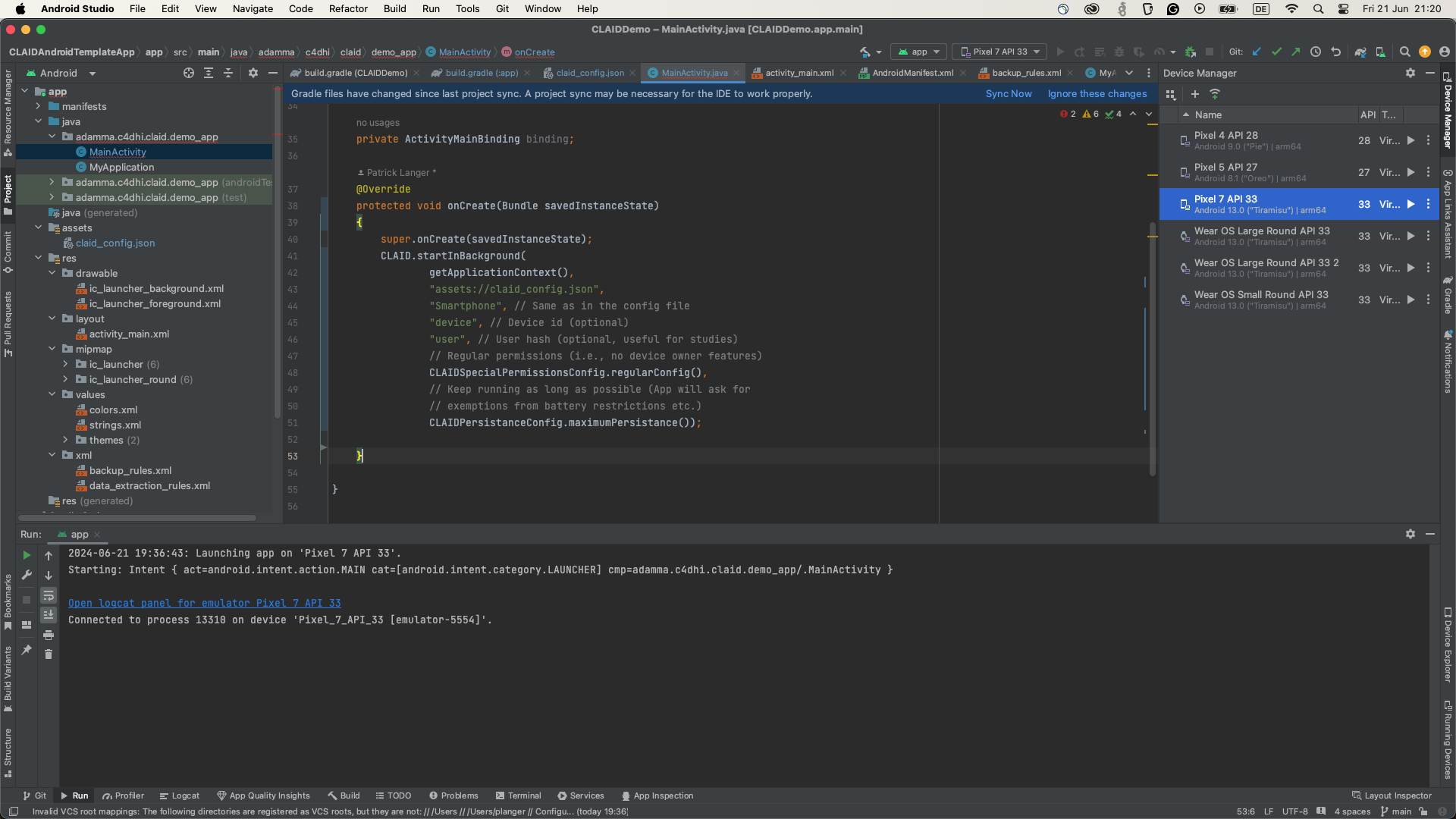Open the app run configuration dropdown
Viewport: 1456px width, 819px height.
tap(918, 52)
